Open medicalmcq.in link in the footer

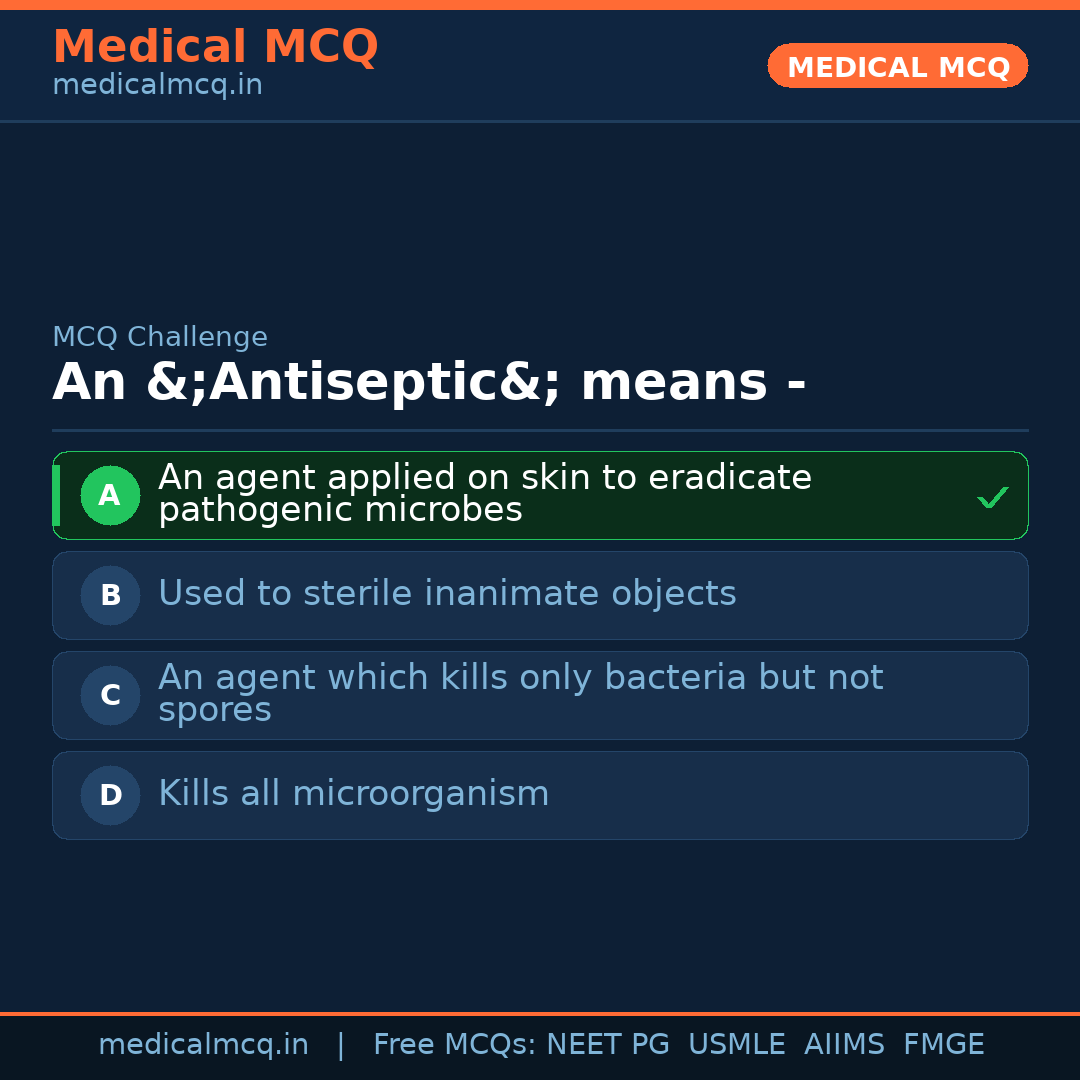click(203, 1045)
